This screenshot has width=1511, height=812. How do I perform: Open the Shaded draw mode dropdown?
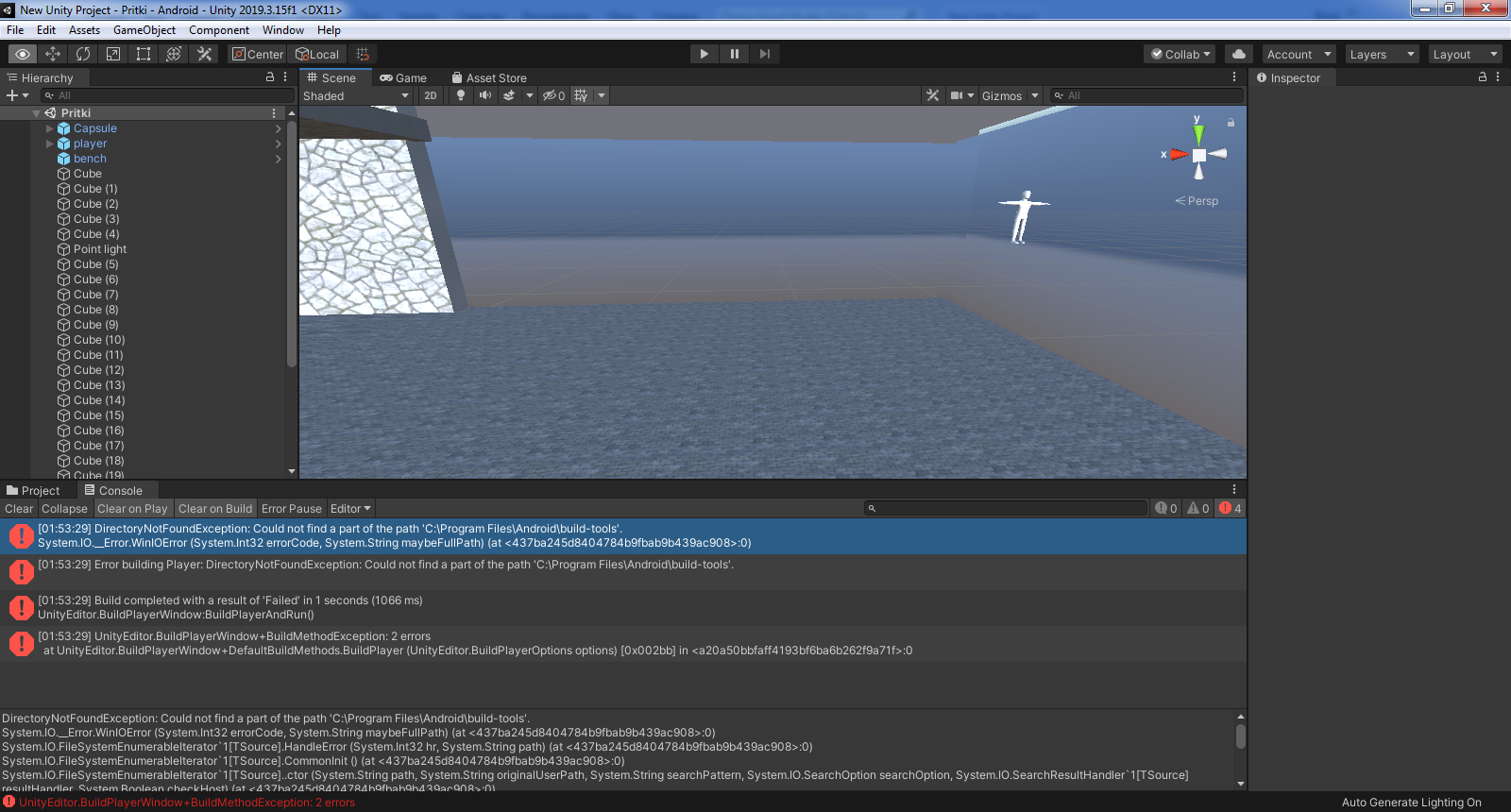[356, 95]
